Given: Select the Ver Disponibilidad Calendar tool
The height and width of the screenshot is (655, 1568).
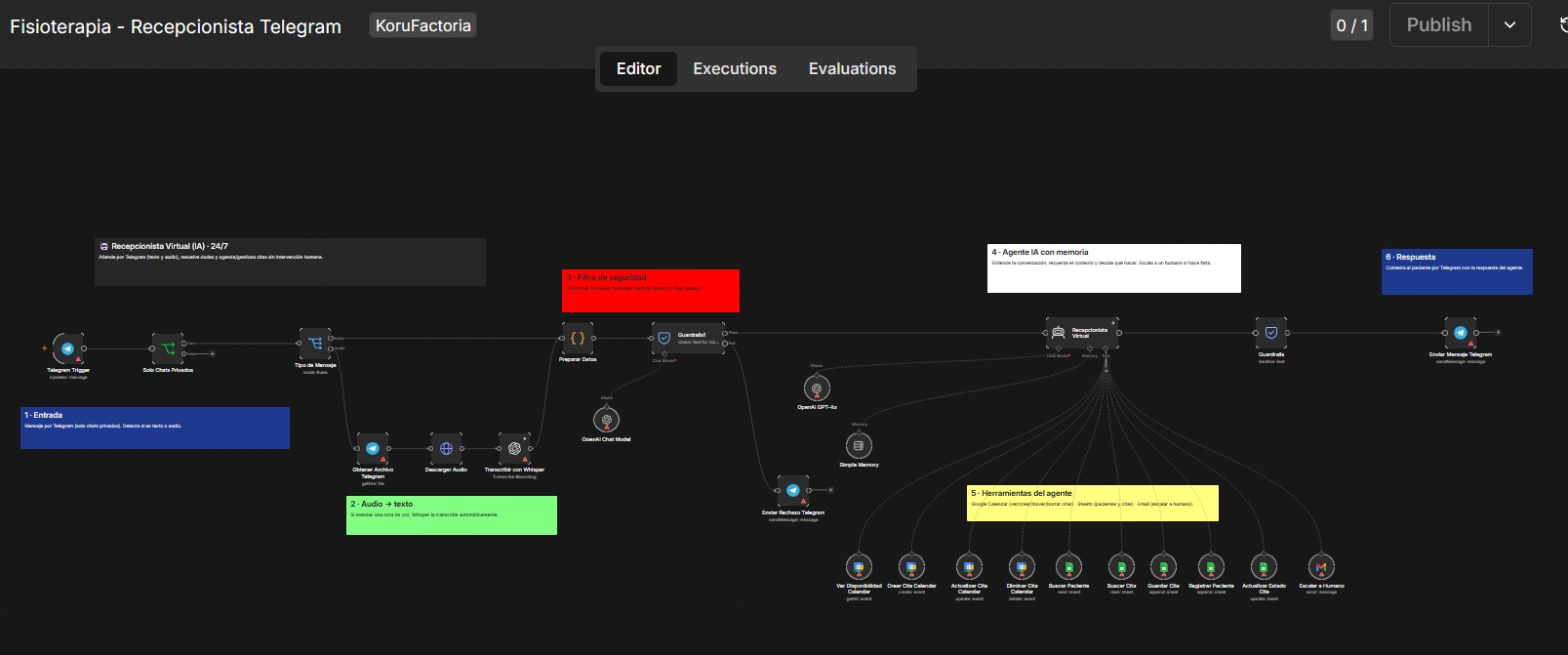Looking at the screenshot, I should click(x=859, y=567).
